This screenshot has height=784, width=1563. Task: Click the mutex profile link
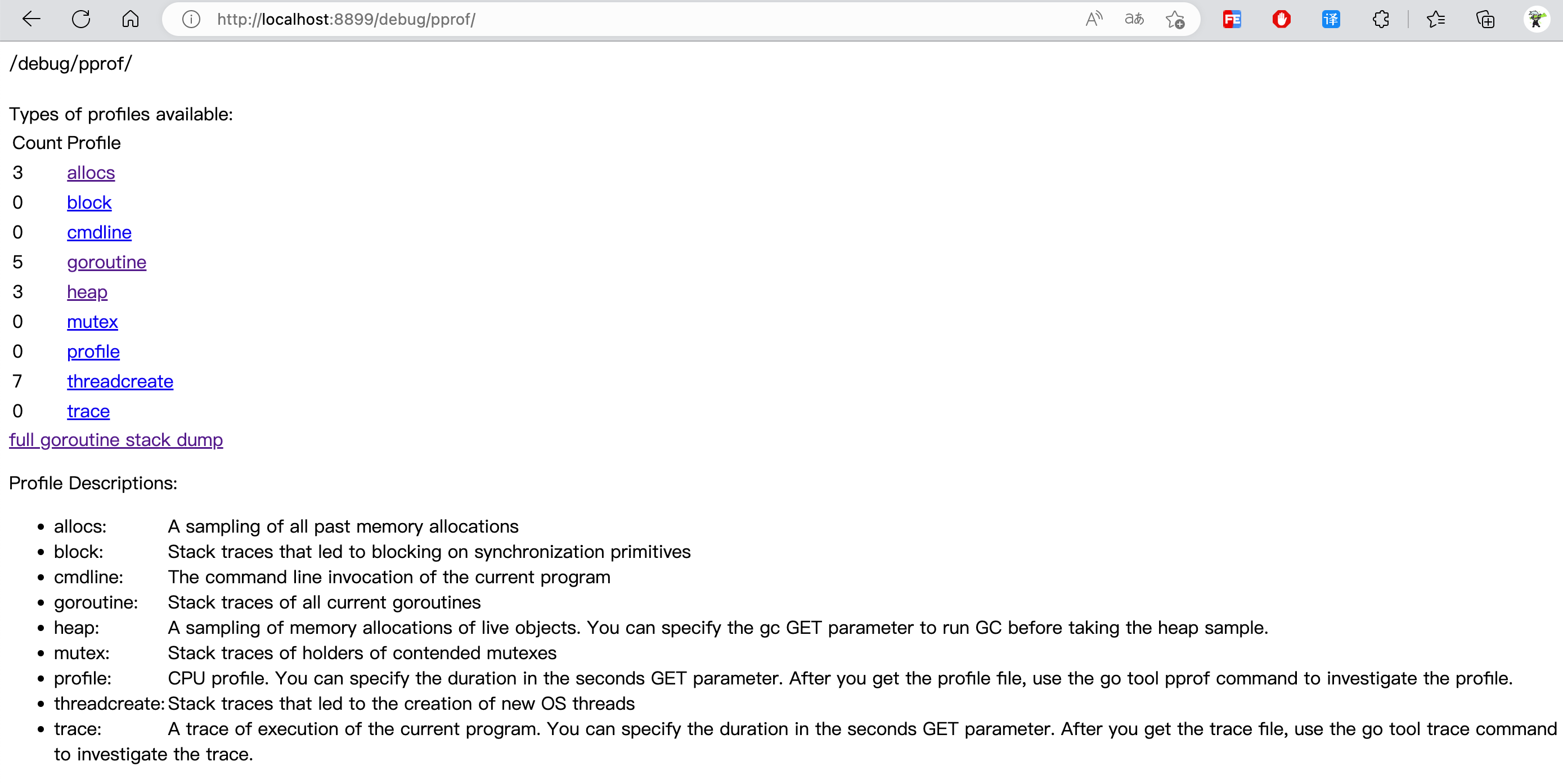[91, 321]
